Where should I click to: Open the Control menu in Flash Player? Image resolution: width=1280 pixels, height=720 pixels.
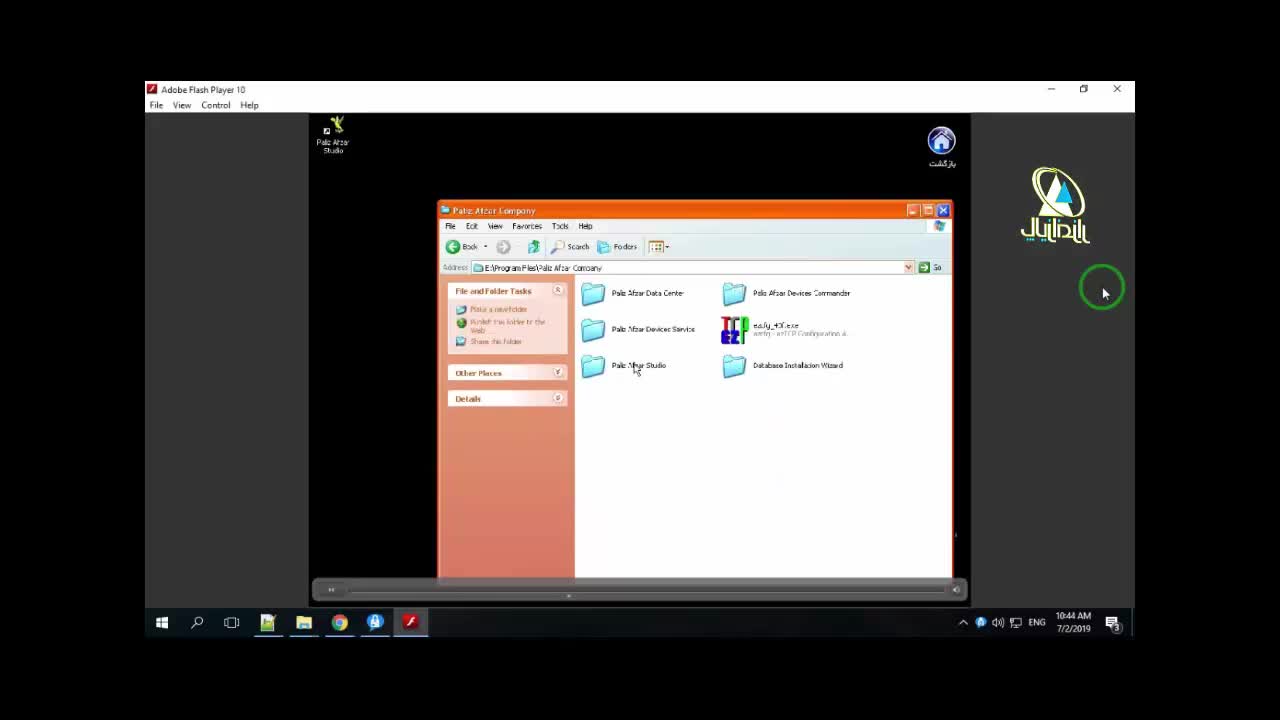point(215,105)
